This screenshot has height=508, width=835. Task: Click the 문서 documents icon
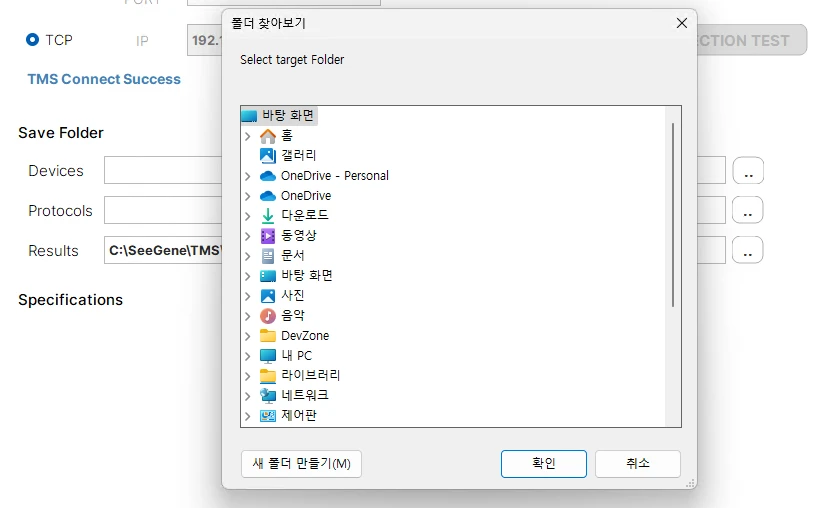(268, 256)
